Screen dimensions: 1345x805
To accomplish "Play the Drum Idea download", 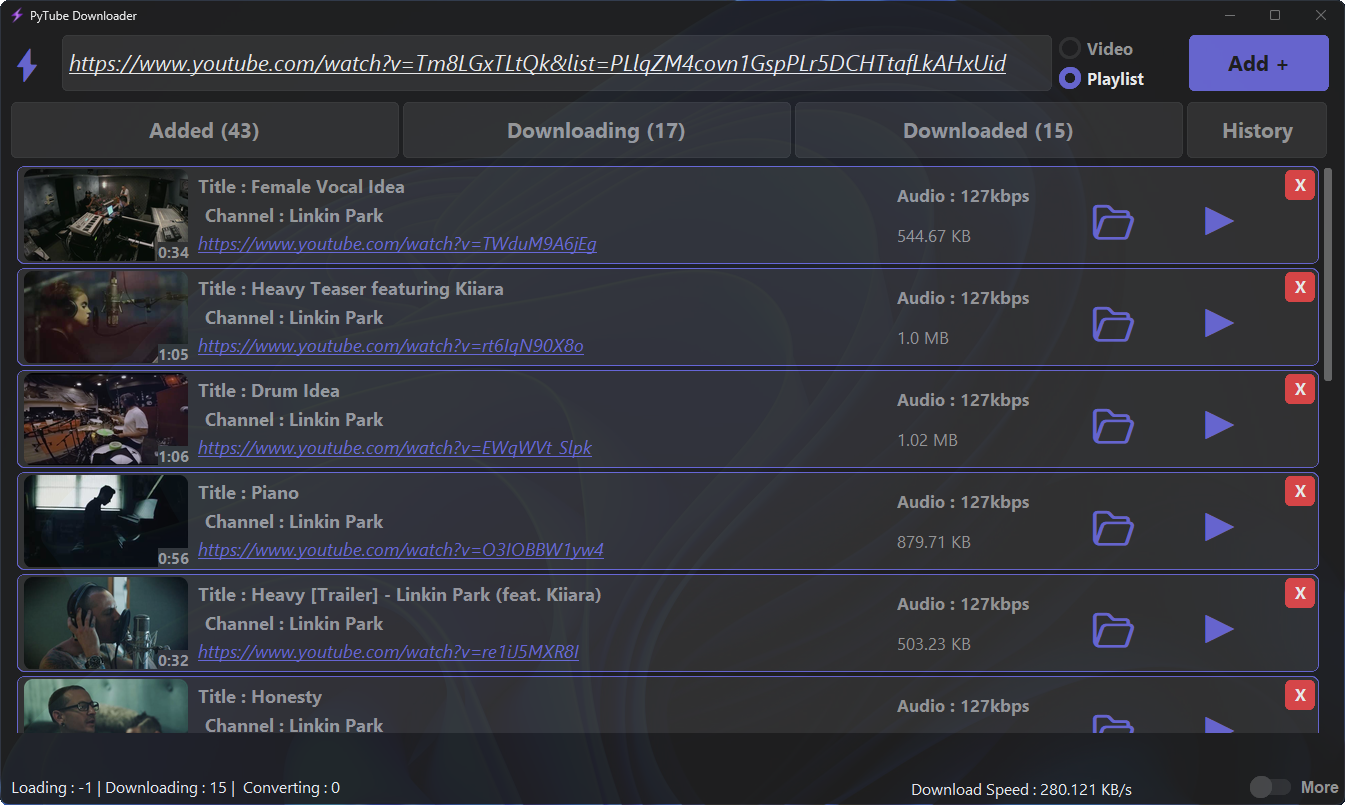I will [1219, 425].
